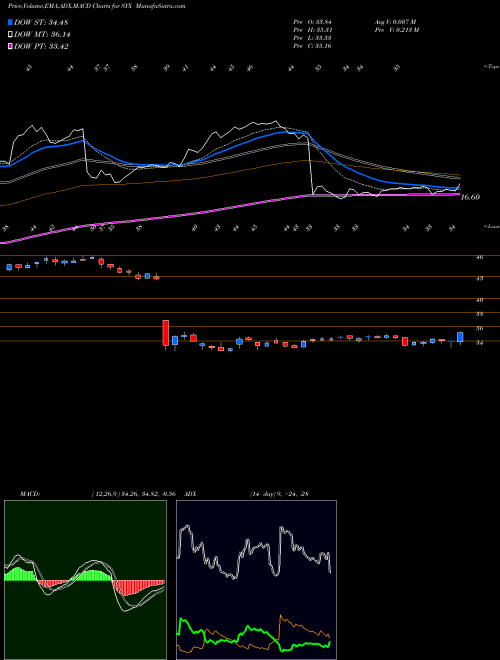
Task: Click the '16.60' value label on the EMA chart
Action: pos(470,197)
